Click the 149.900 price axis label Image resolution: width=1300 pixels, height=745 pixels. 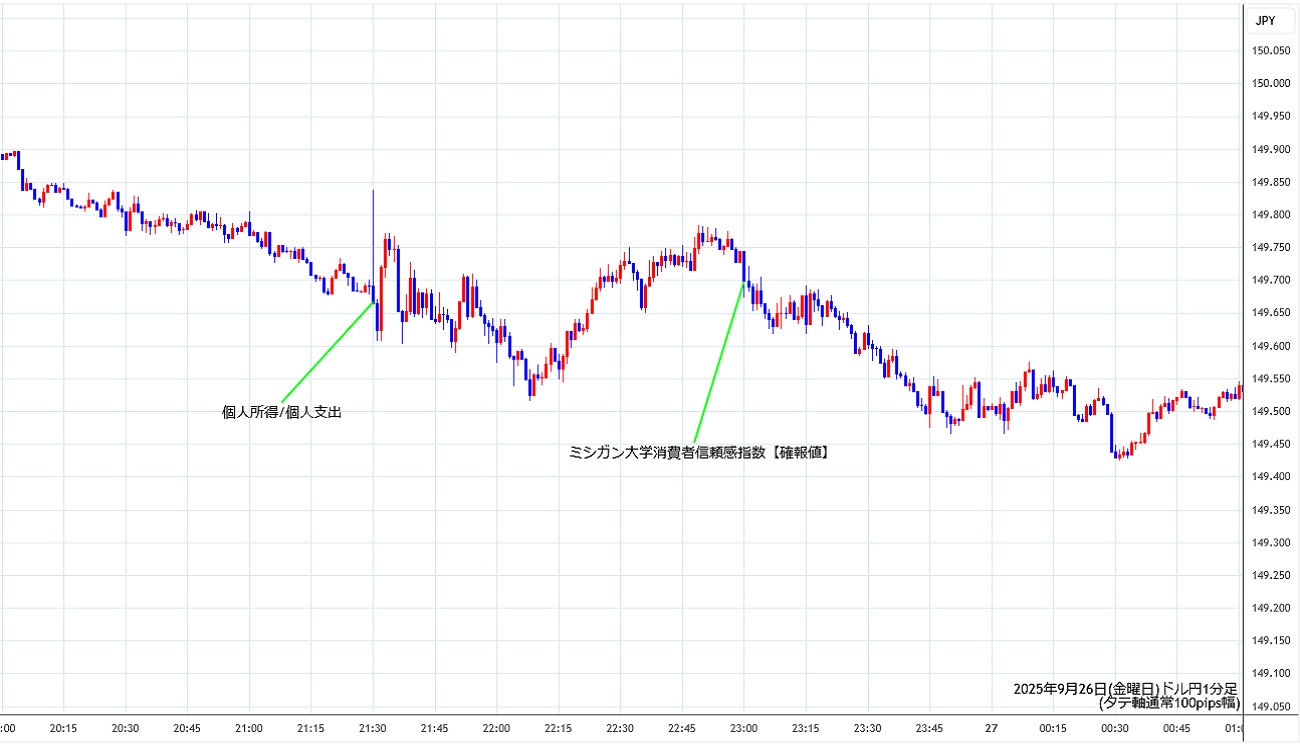[1271, 150]
